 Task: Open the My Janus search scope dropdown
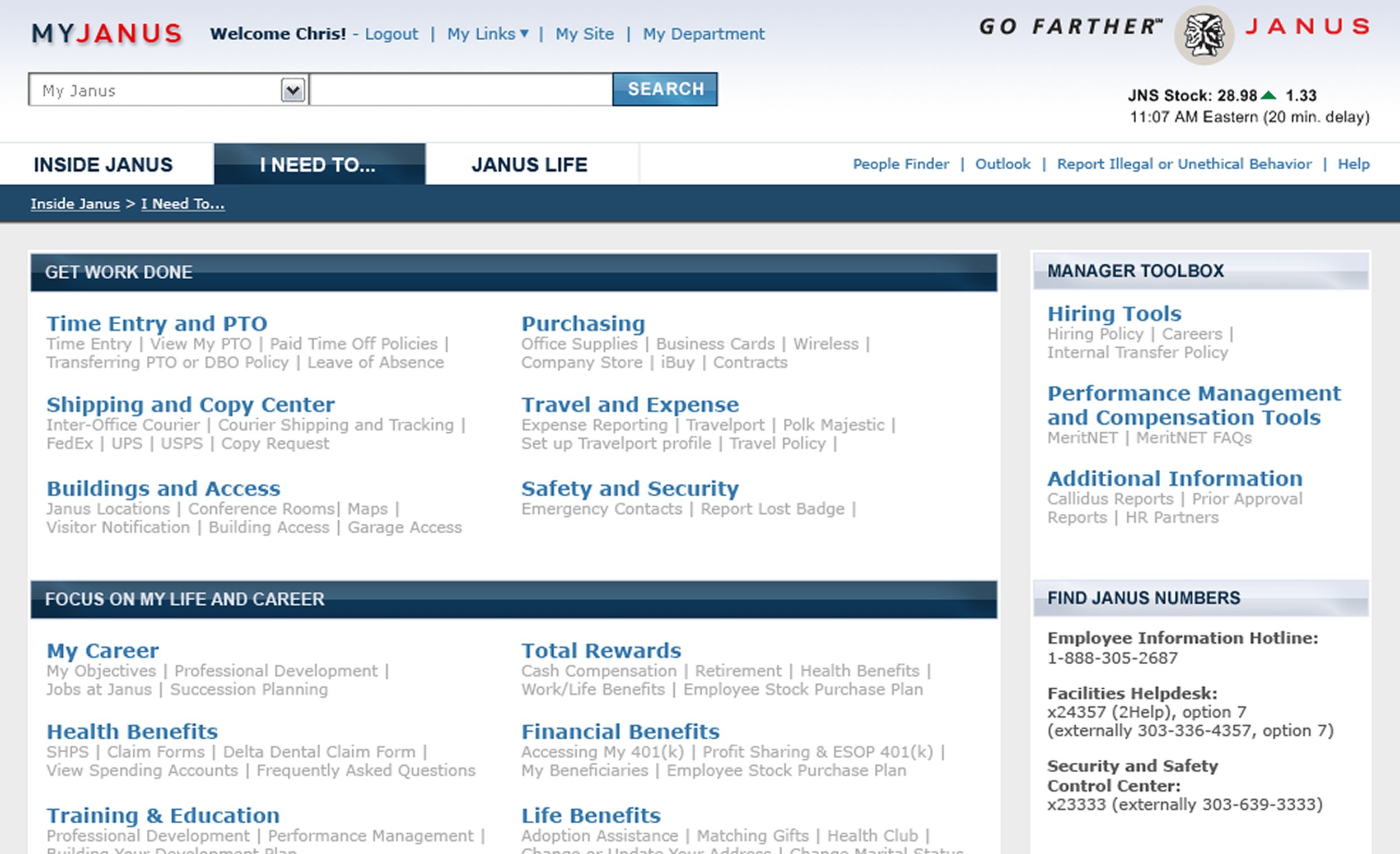(293, 90)
